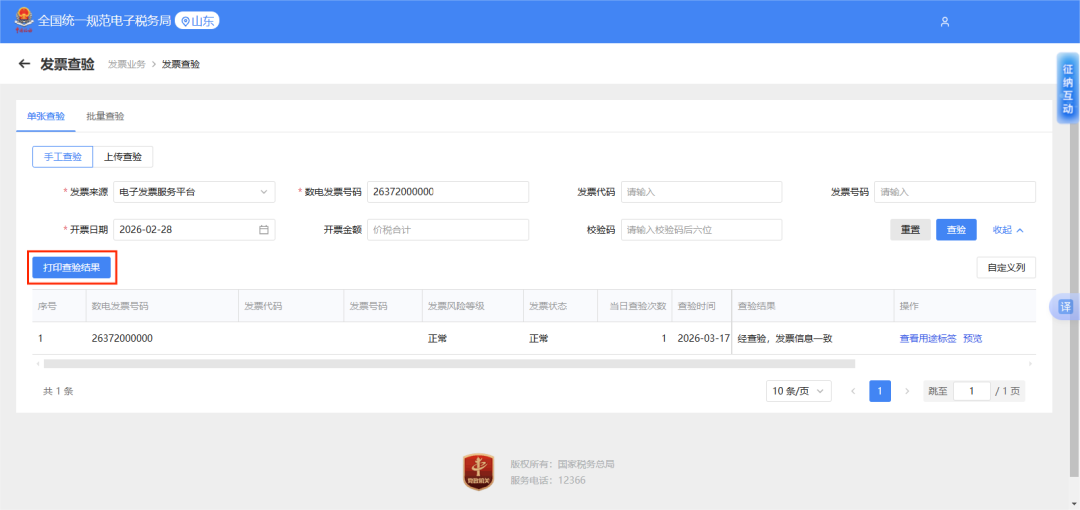Expand the 发票来源 dropdown

[194, 192]
